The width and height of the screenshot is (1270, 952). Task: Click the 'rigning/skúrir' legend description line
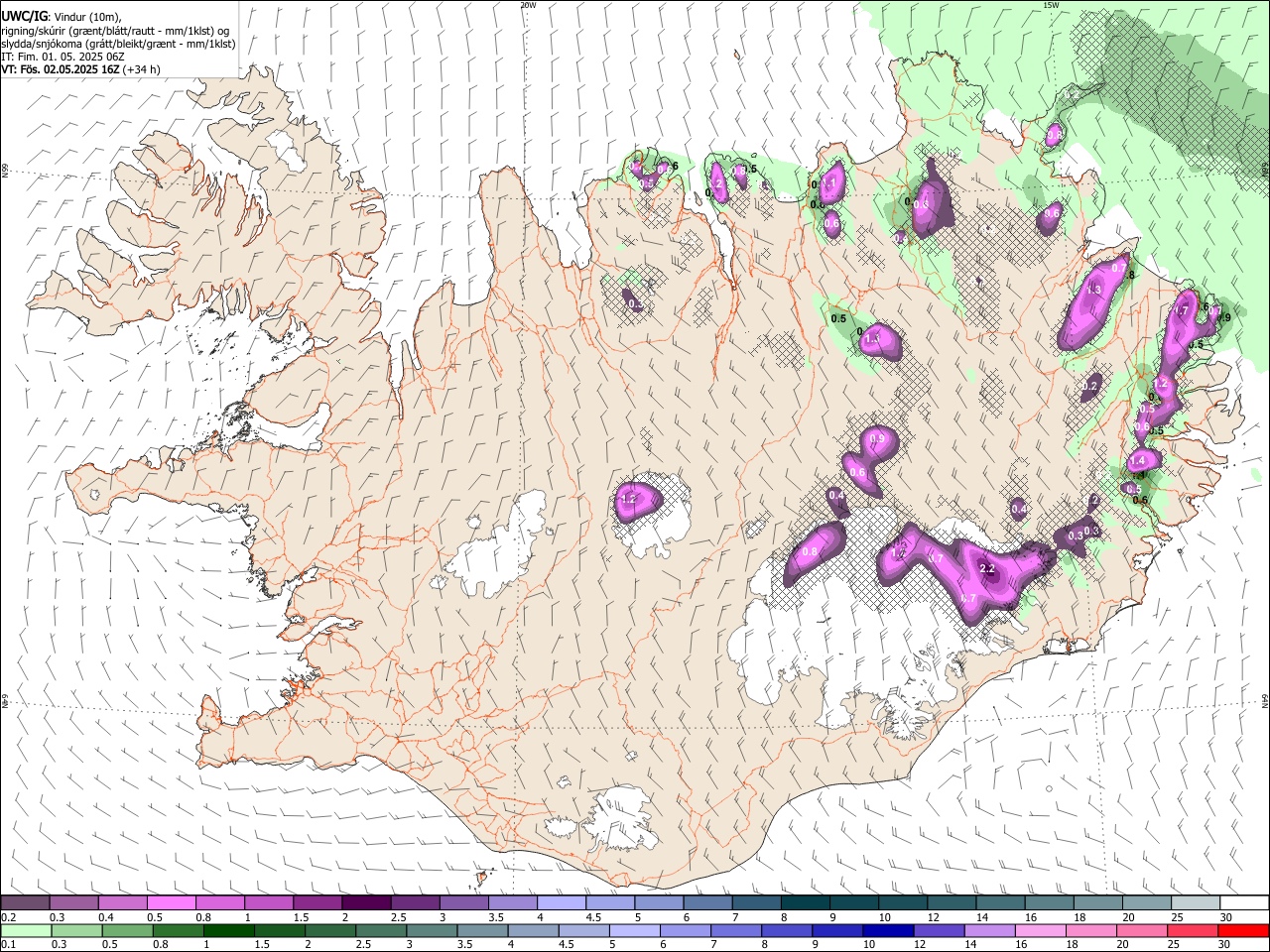pyautogui.click(x=115, y=30)
